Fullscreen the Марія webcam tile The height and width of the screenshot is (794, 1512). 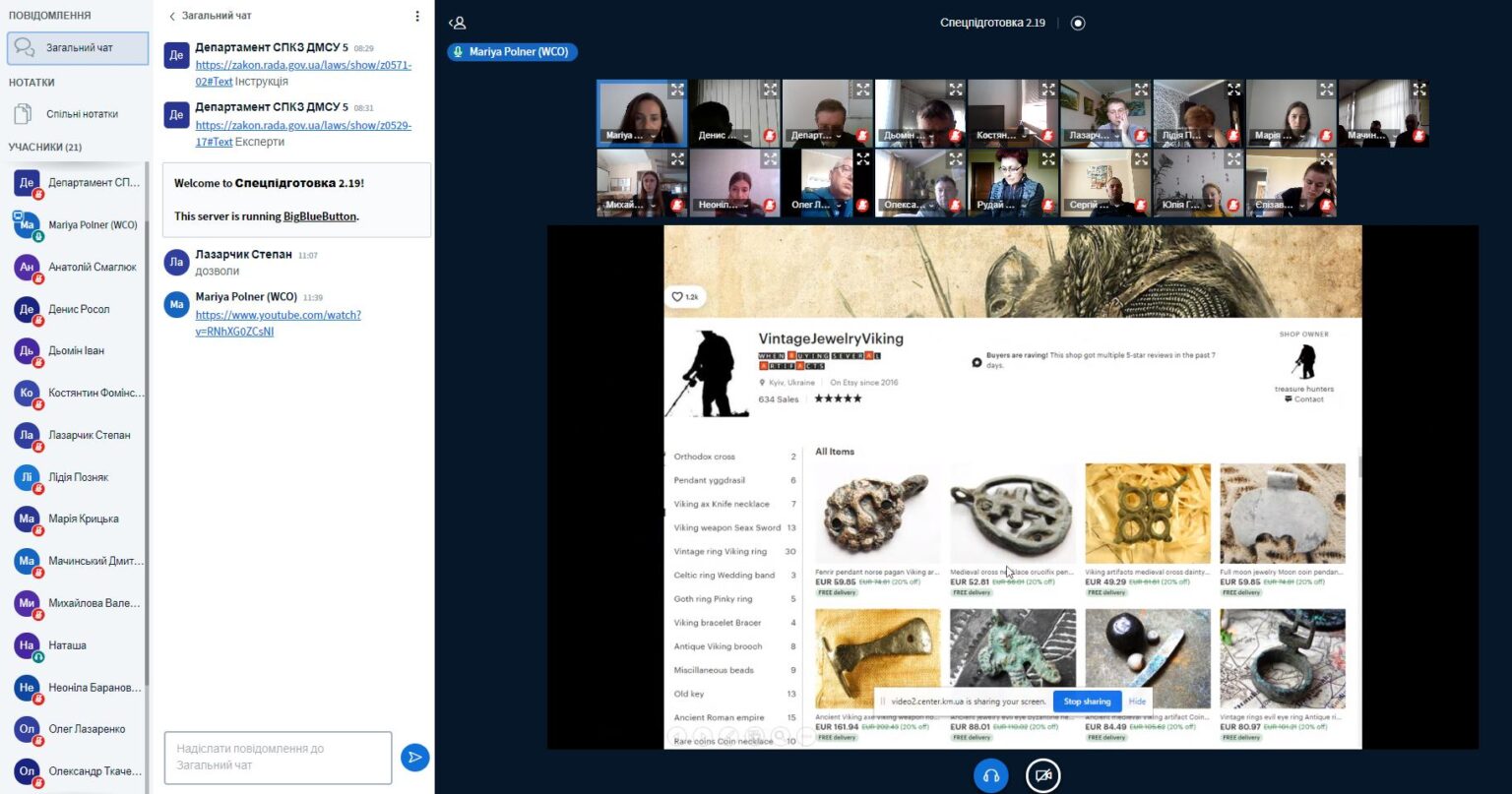(1326, 90)
